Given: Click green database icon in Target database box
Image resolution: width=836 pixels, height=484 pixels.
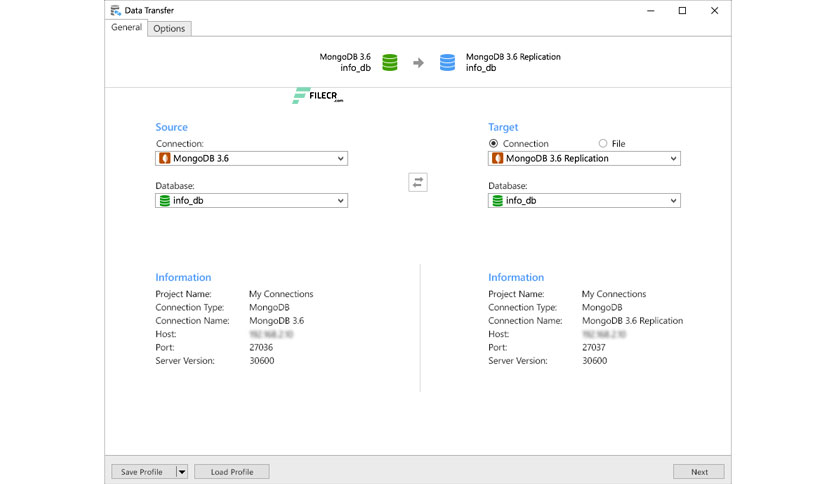Looking at the screenshot, I should point(497,200).
